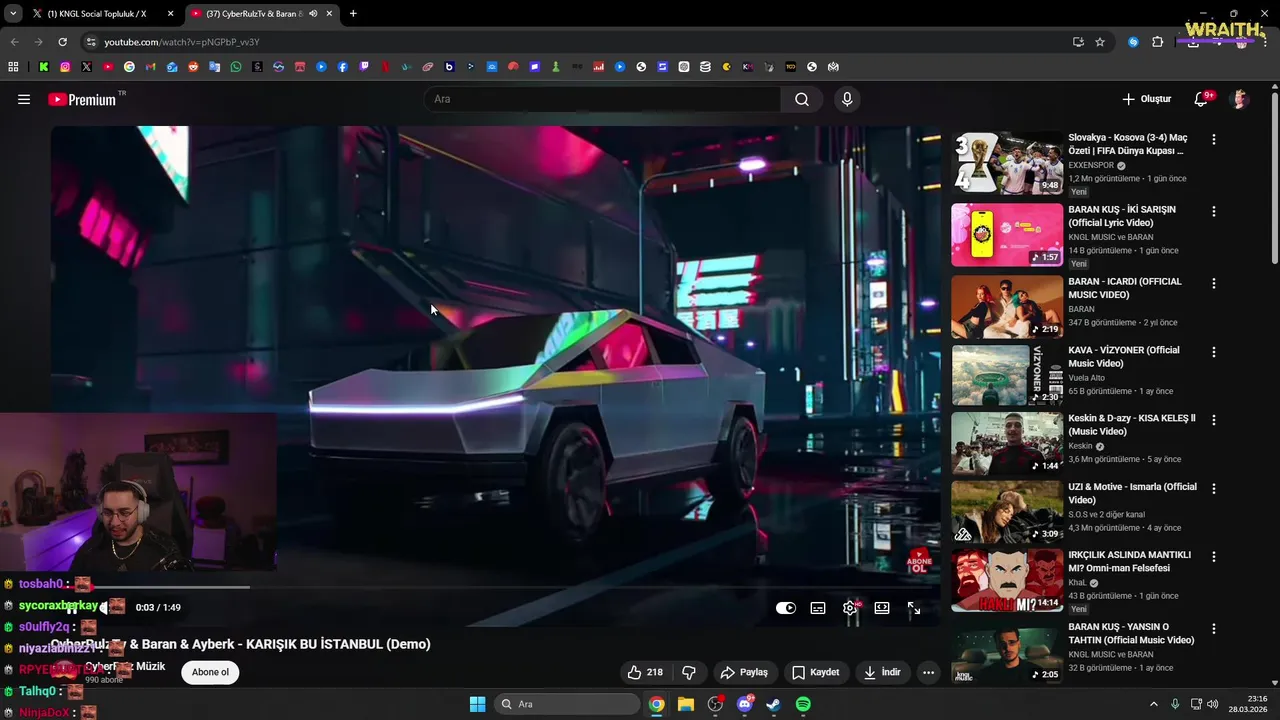
Task: Open Steam from taskbar
Action: (774, 704)
